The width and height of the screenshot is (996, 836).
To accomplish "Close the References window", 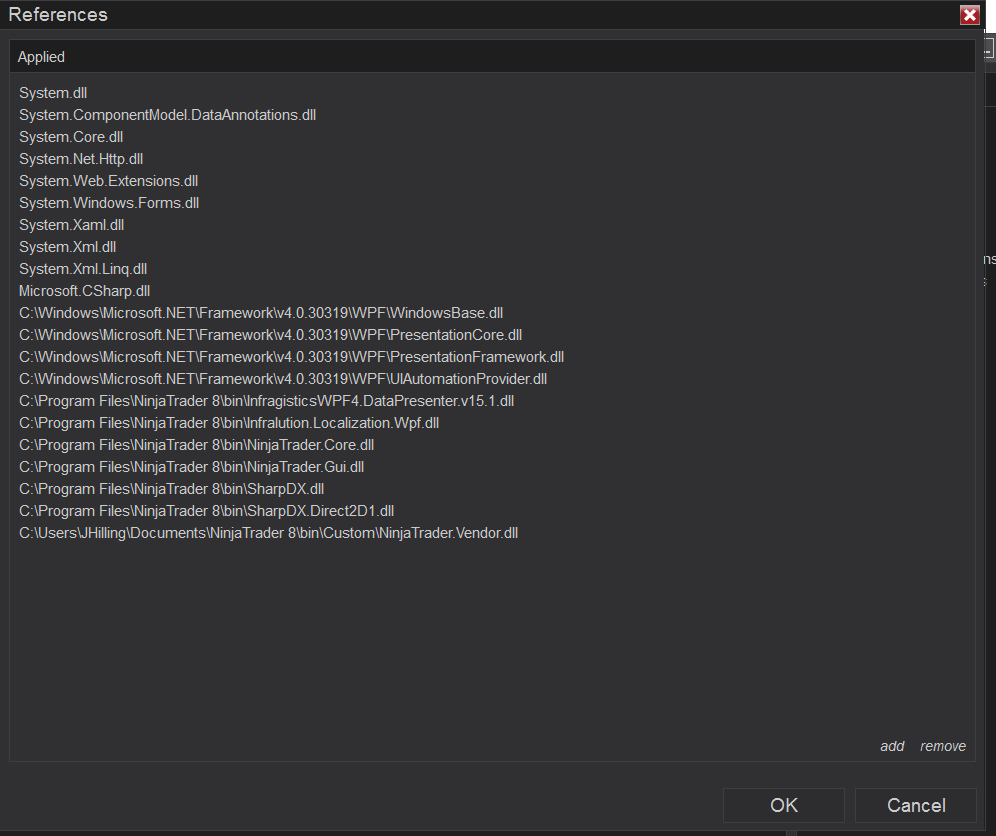I will click(x=969, y=15).
